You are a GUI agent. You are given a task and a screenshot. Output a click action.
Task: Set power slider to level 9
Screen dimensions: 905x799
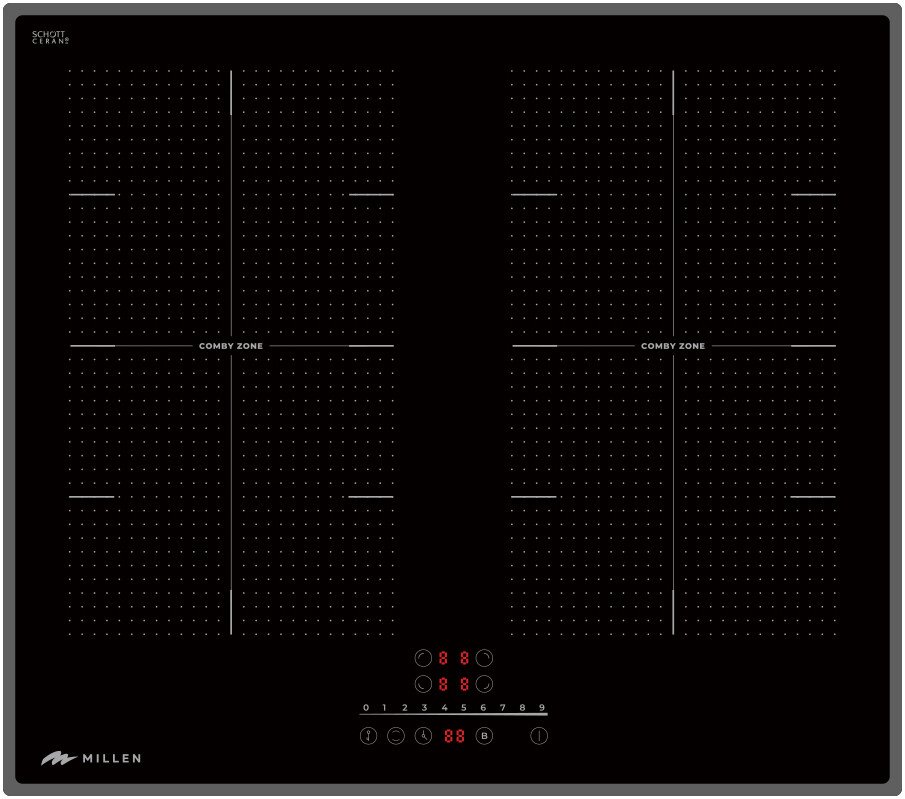[x=542, y=708]
